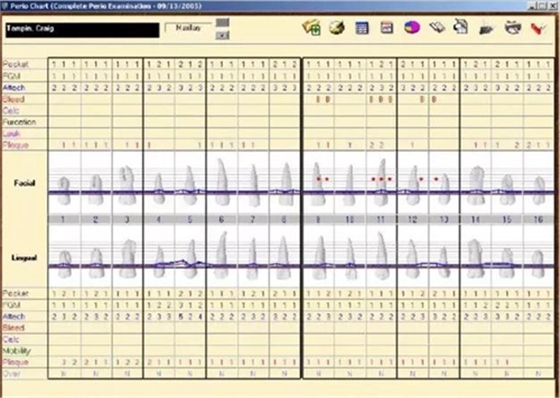
Task: Click the gold disc toolbar icon
Action: point(337,28)
